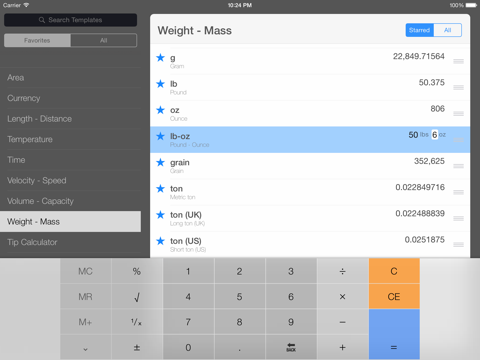The image size is (480, 360).
Task: Switch the unit list to Starred only
Action: coord(419,30)
